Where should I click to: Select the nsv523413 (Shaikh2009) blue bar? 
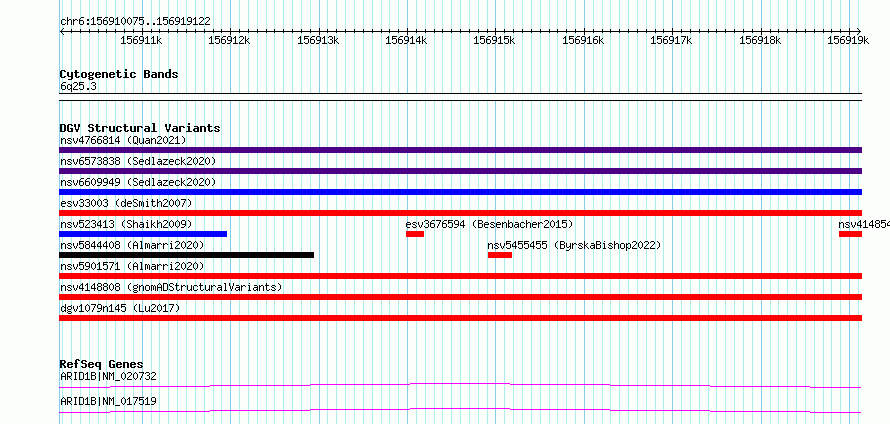pos(143,234)
